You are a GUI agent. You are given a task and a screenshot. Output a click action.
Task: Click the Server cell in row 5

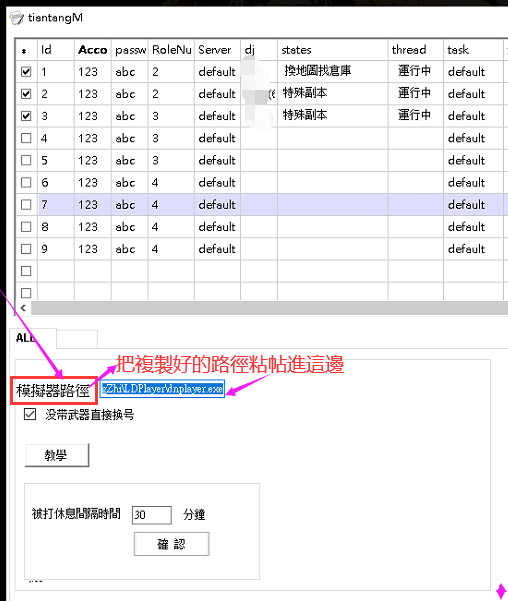click(217, 160)
